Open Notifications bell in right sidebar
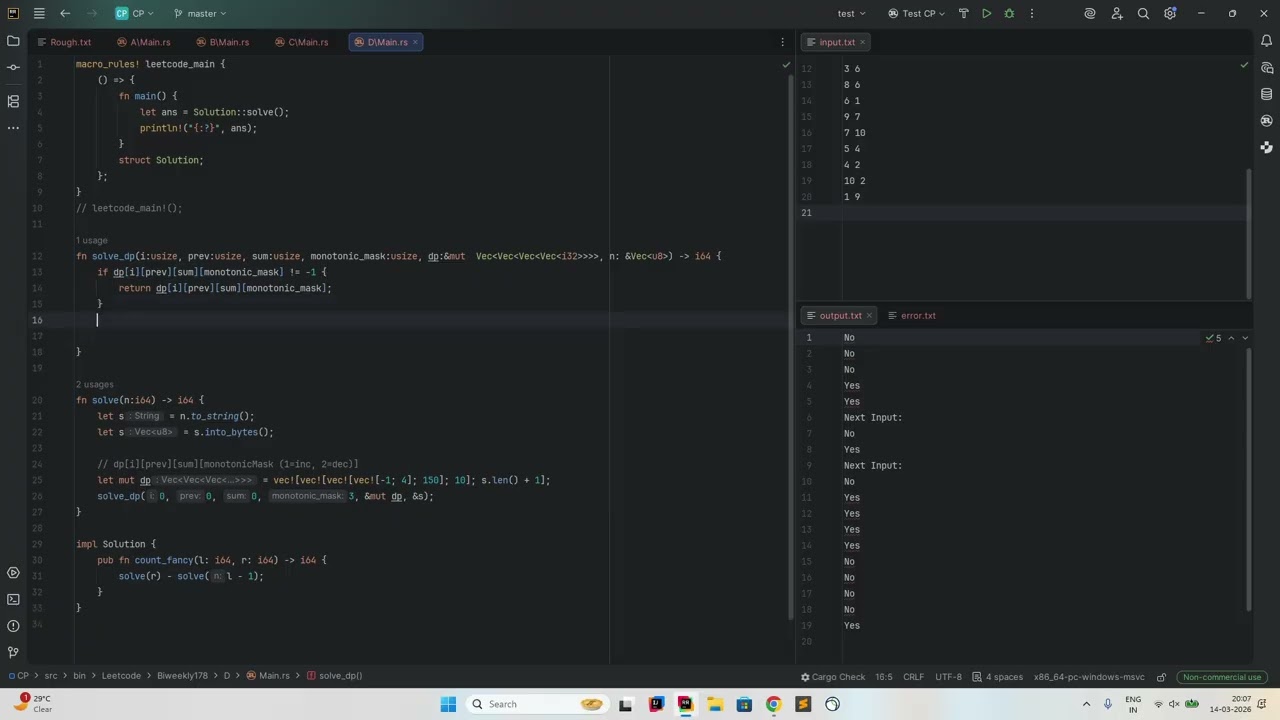 [x=1267, y=41]
